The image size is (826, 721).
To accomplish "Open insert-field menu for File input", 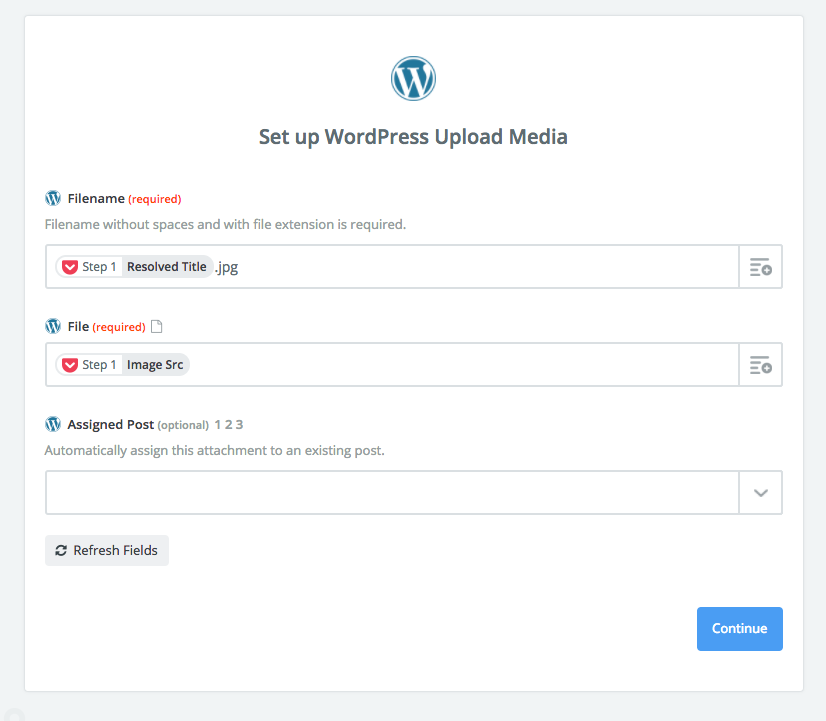I will point(761,364).
